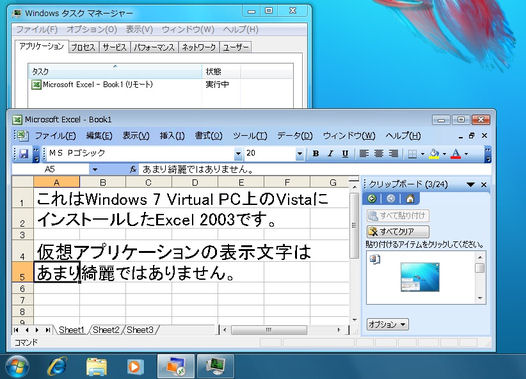The height and width of the screenshot is (379, 526).
Task: Click the desktop thumbnail in clipboard list
Action: coord(420,277)
